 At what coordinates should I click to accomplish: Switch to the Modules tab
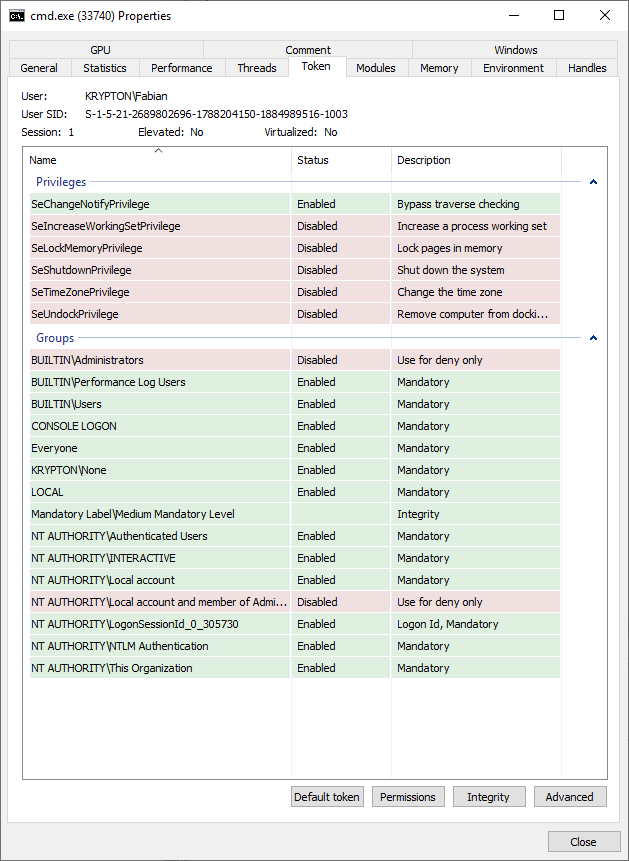[x=375, y=68]
